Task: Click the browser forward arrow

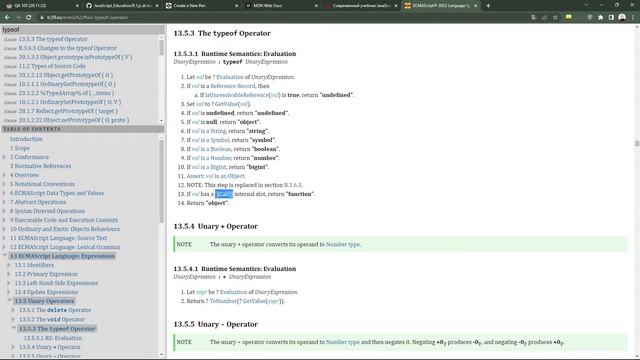Action: pos(18,18)
